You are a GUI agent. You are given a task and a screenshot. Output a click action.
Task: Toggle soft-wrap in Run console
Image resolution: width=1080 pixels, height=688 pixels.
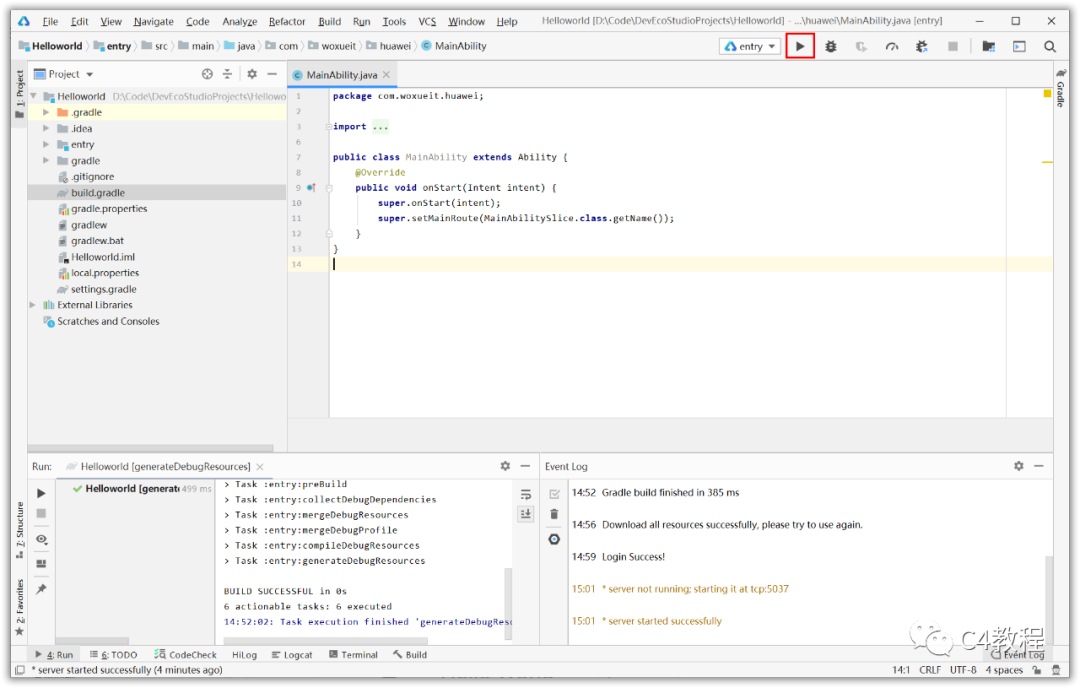tap(526, 494)
